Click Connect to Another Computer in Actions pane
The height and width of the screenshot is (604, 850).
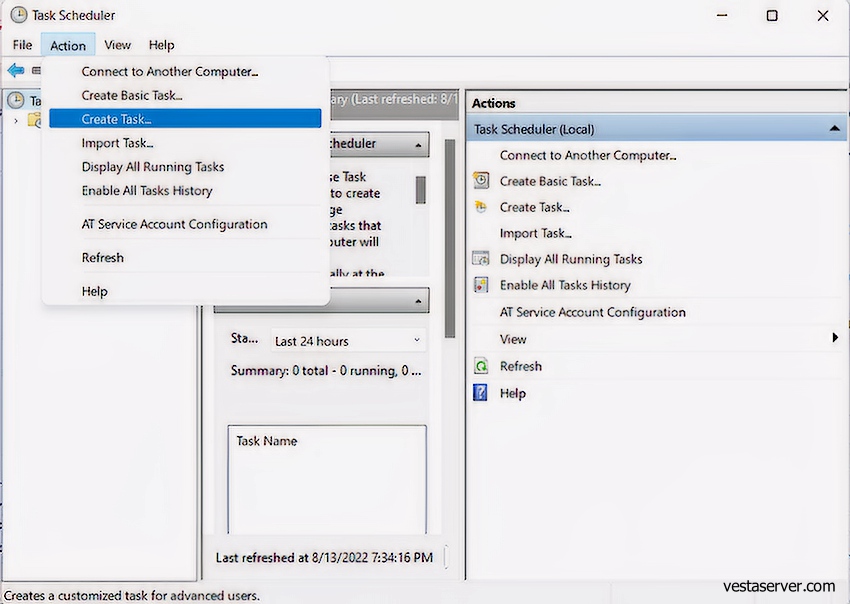click(588, 156)
